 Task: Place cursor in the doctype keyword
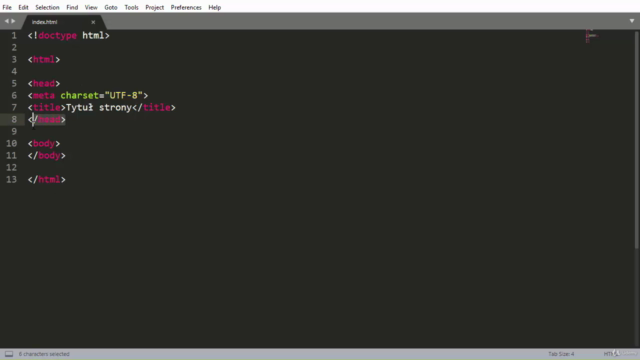coord(58,36)
